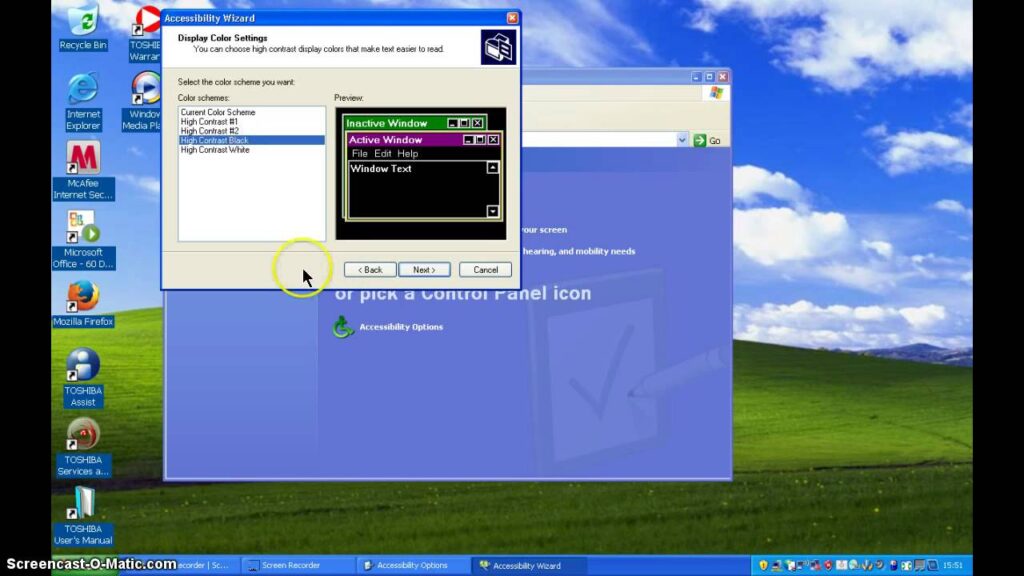Click preview scrollbar up arrow
Screen dimensions: 1024x576
(492, 168)
